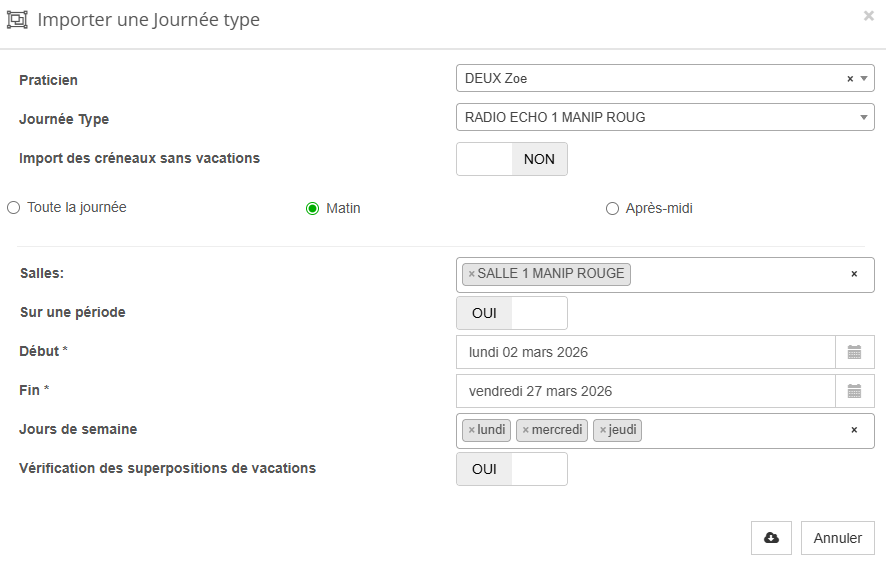Viewport: 886px width, 566px height.
Task: Open the Praticien dropdown list
Action: (x=650, y=78)
